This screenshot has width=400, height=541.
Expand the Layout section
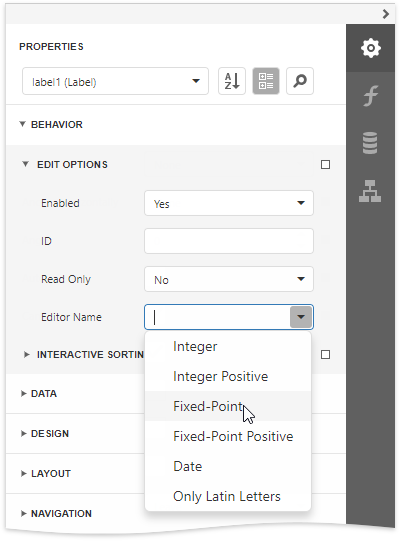pos(23,473)
